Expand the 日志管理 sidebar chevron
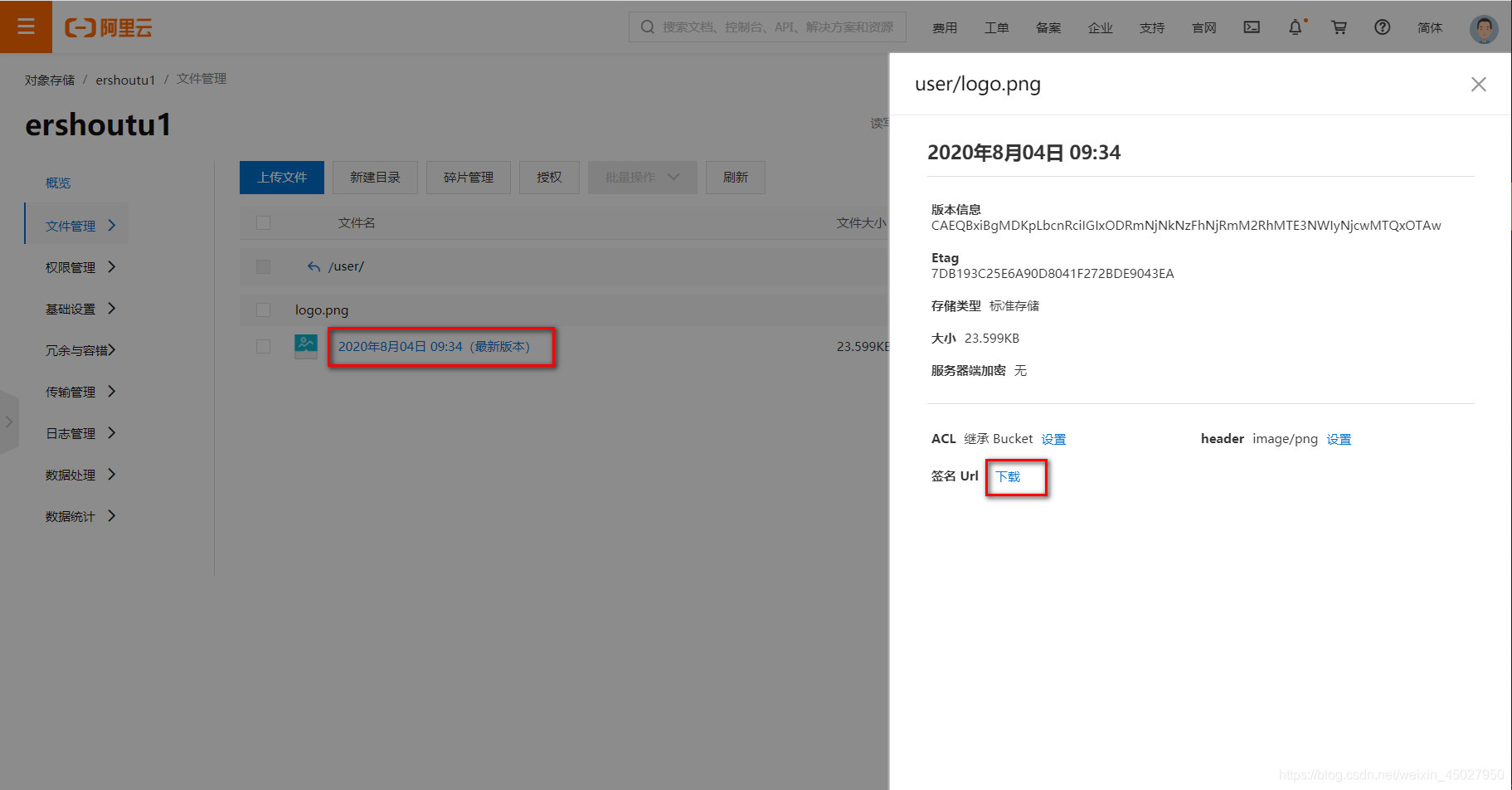Viewport: 1512px width, 790px height. point(112,433)
